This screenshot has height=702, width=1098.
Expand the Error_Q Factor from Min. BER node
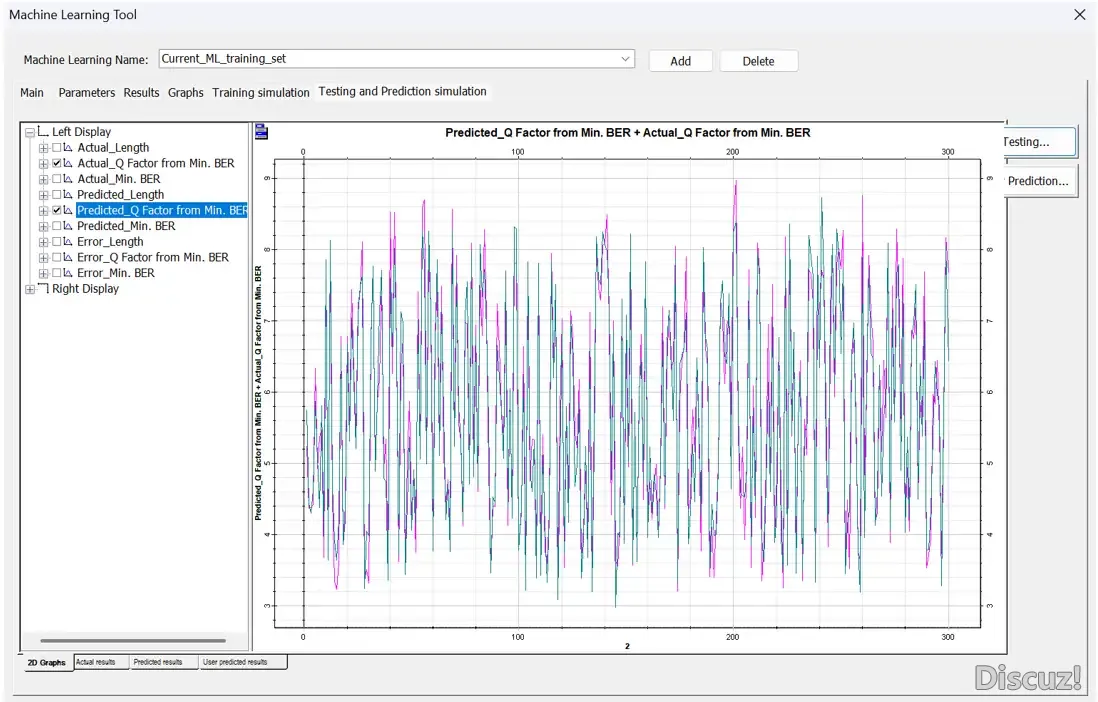[x=43, y=257]
